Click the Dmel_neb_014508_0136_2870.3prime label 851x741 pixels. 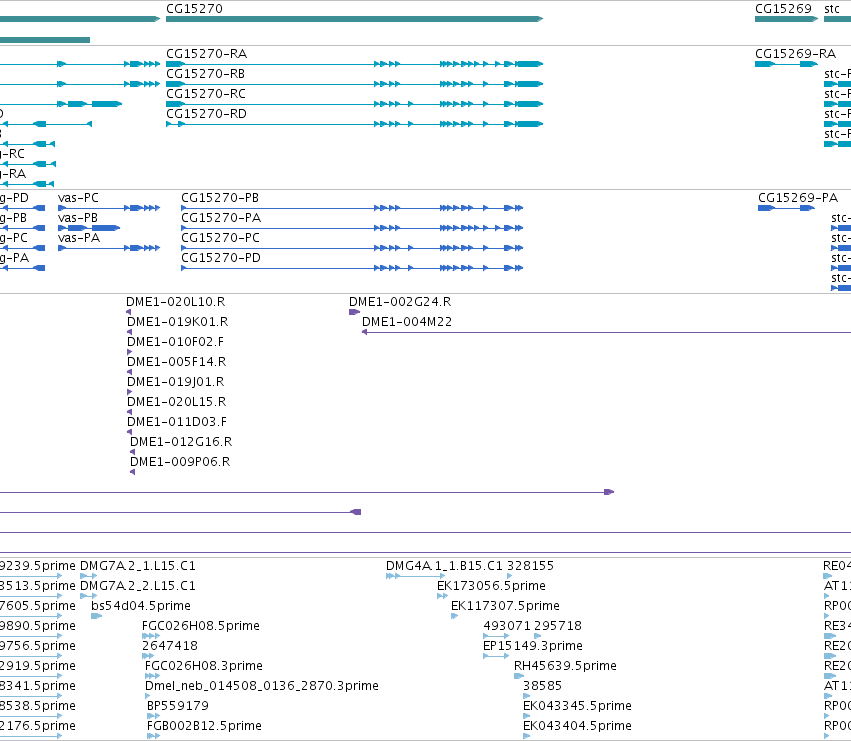pos(262,686)
